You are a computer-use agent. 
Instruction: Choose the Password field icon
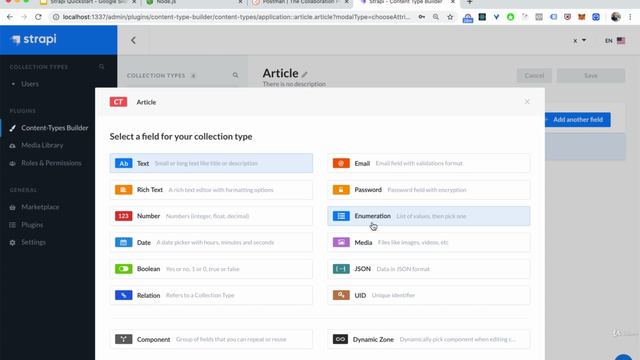coord(341,190)
